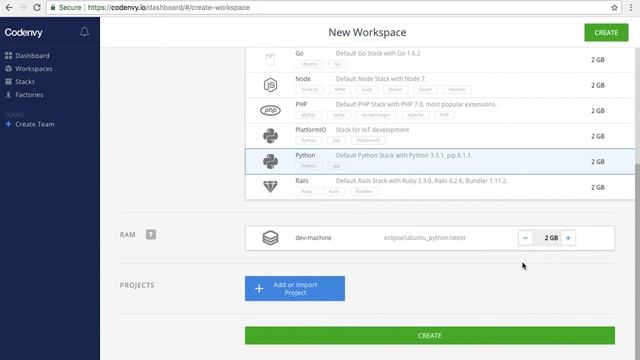Click the Codenvy logo

[x=23, y=33]
